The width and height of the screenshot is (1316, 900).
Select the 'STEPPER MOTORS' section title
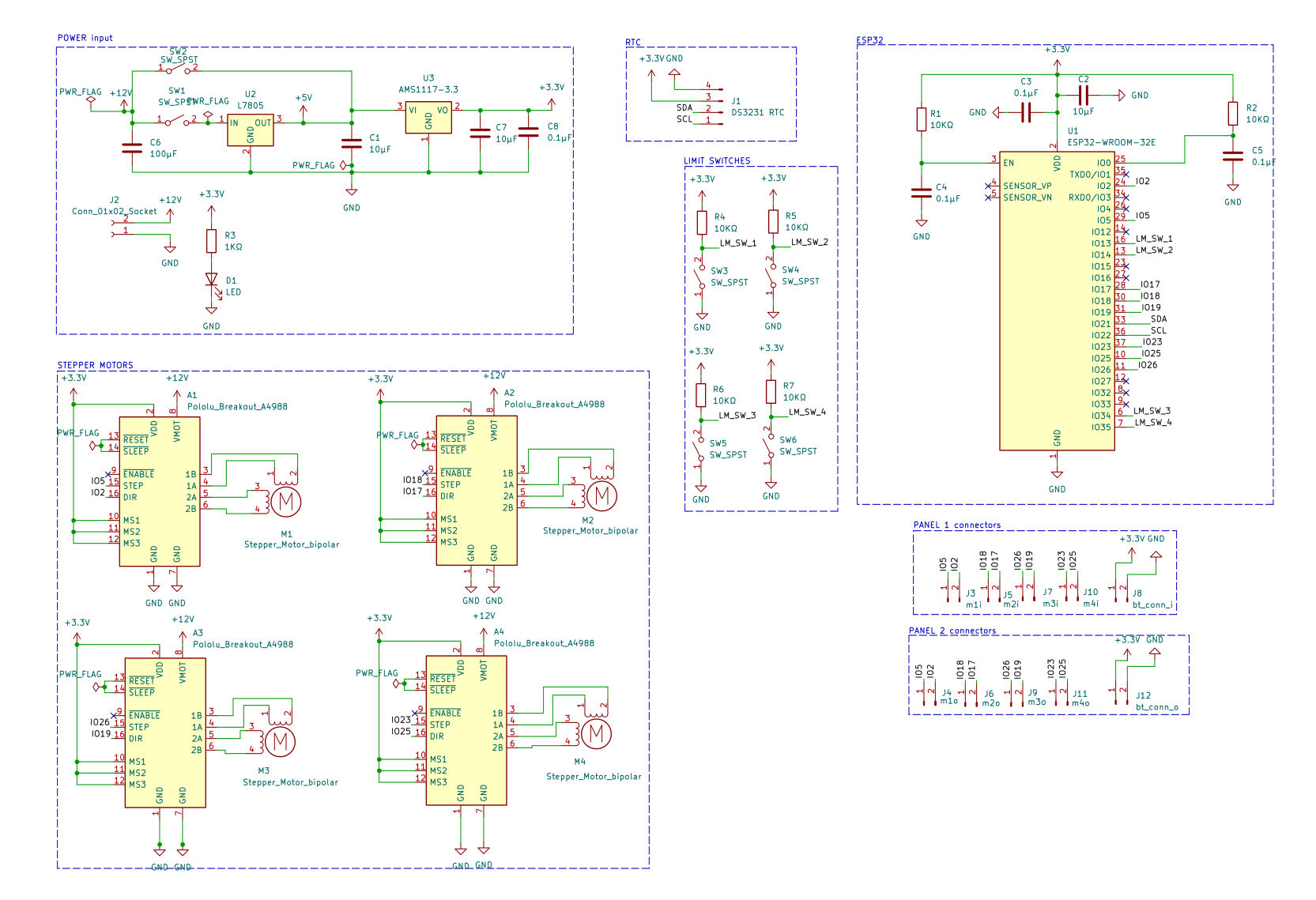click(x=96, y=365)
